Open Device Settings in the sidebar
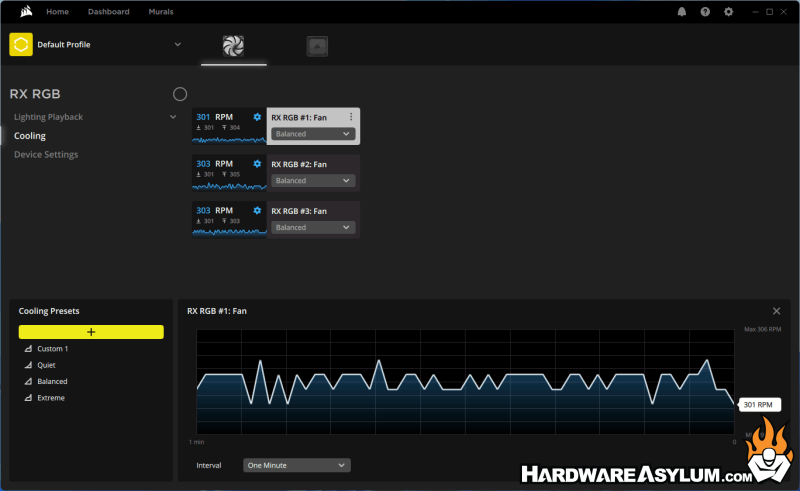This screenshot has width=800, height=491. (46, 154)
